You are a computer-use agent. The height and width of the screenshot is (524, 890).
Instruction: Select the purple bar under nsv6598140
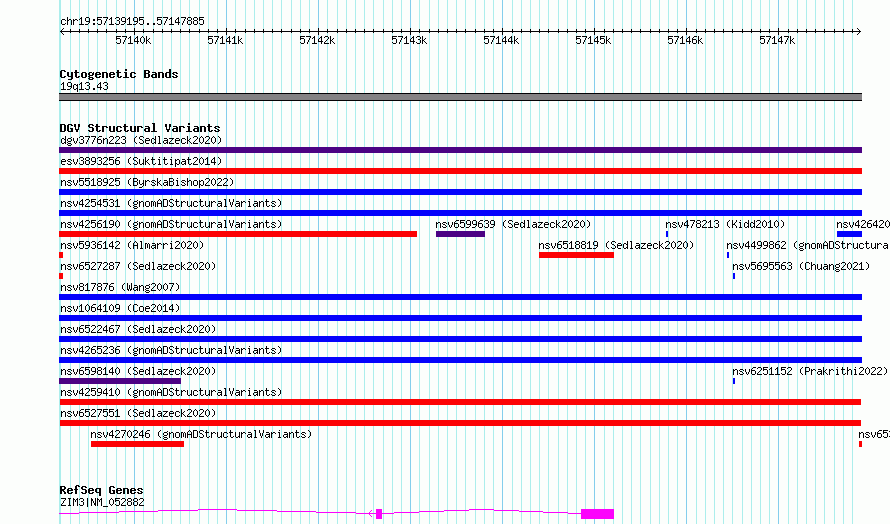coord(120,381)
